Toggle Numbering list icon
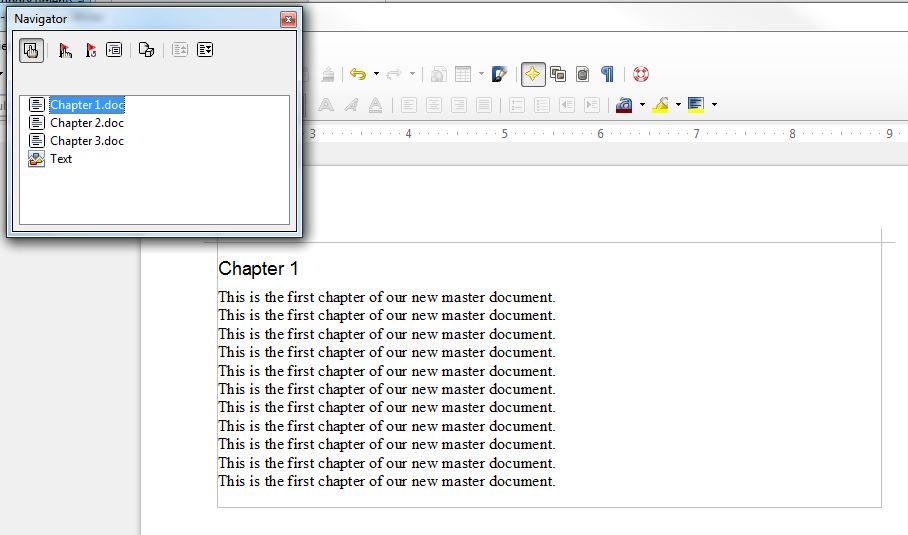Viewport: 908px width, 535px height. pos(517,105)
